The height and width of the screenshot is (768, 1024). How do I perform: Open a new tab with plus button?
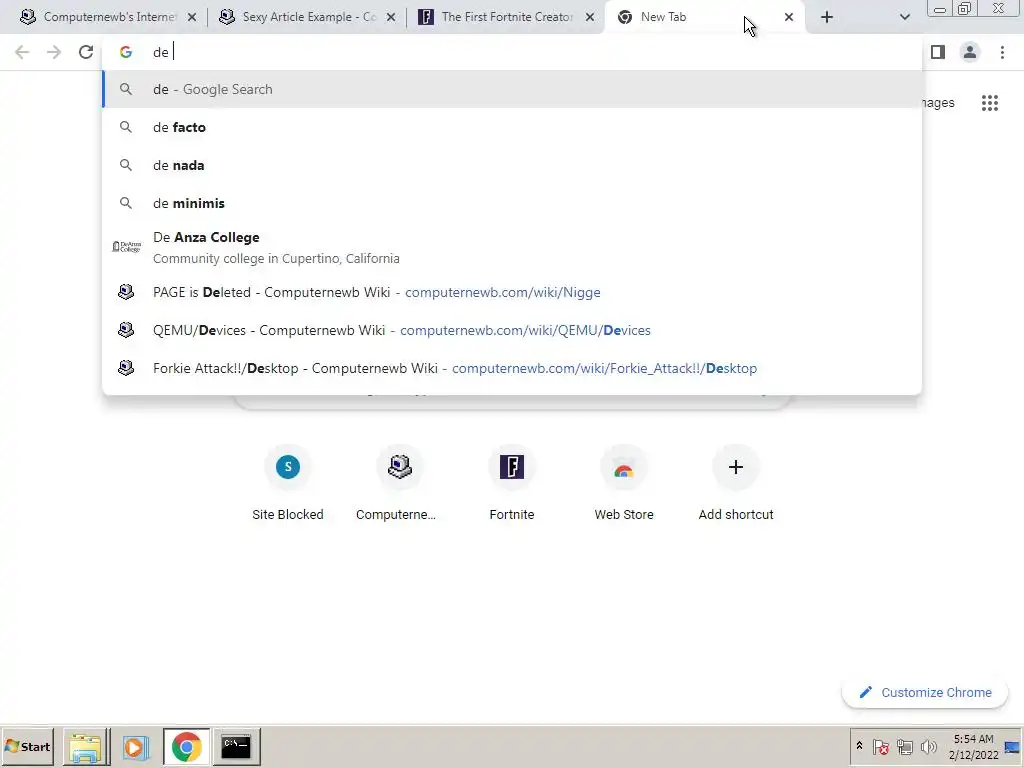coord(827,18)
